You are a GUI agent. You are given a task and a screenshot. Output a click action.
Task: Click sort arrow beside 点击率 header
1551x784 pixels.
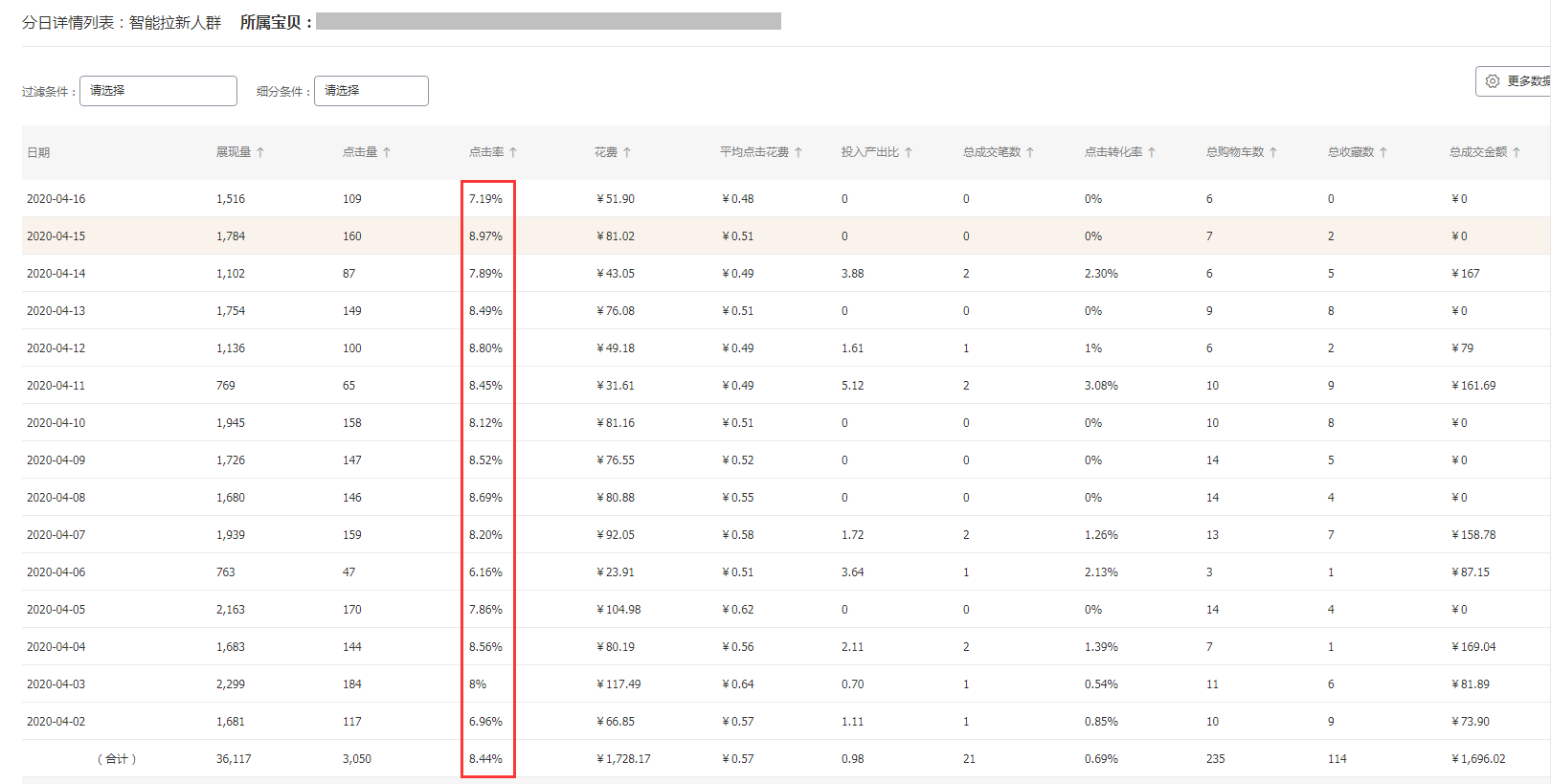click(x=513, y=152)
